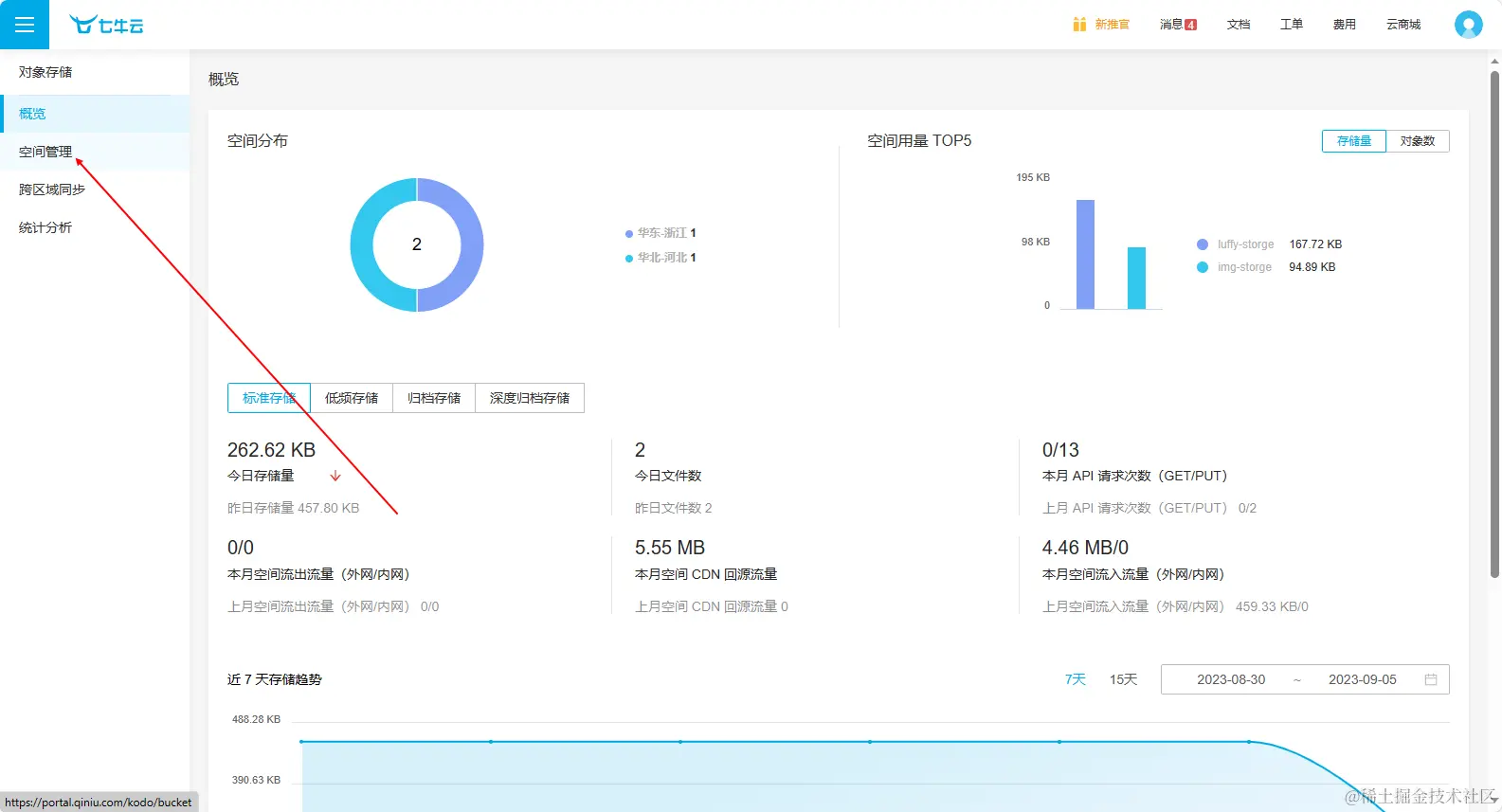This screenshot has height=812, width=1502.
Task: Click the 新推官 link
Action: click(1113, 25)
